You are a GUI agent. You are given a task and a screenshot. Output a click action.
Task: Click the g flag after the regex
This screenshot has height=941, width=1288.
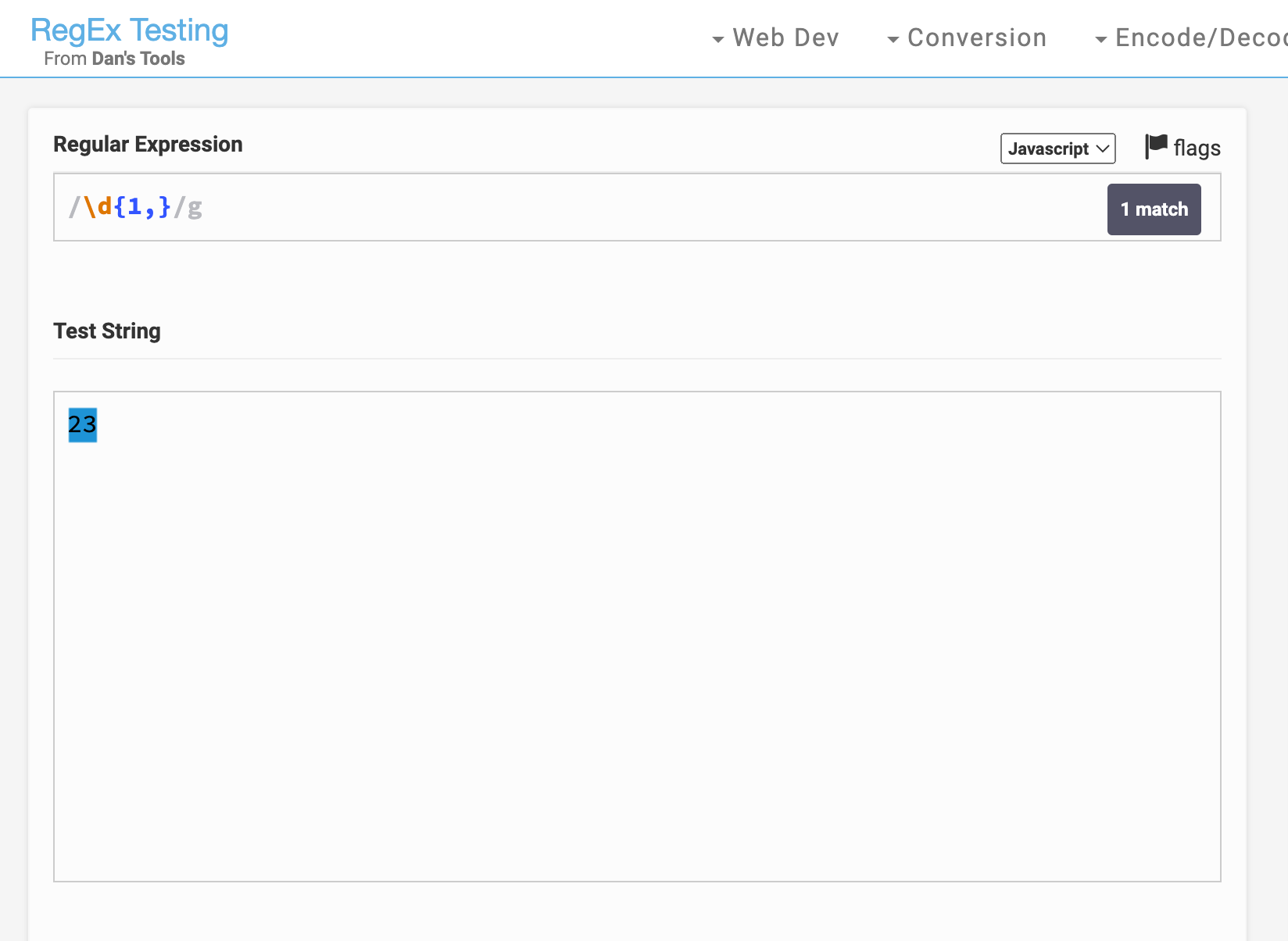pyautogui.click(x=195, y=207)
